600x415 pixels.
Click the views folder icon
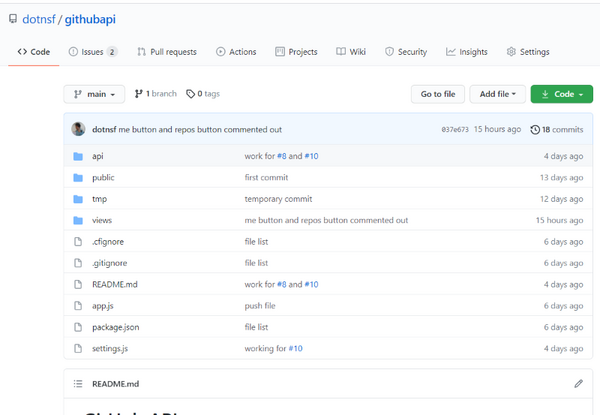(78, 220)
